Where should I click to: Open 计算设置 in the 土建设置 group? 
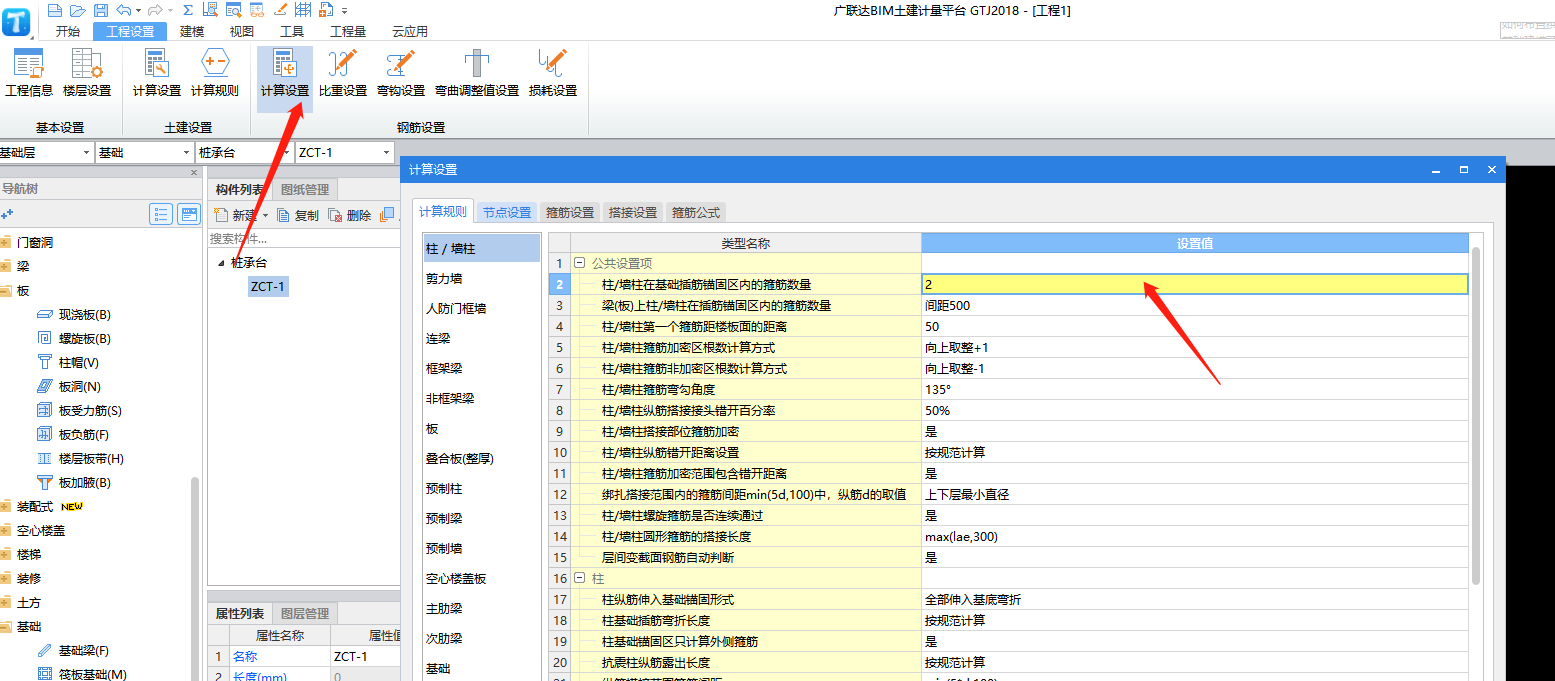pos(157,73)
